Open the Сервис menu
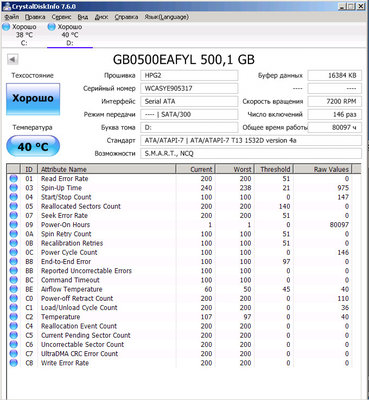The height and width of the screenshot is (400, 369). [61, 17]
